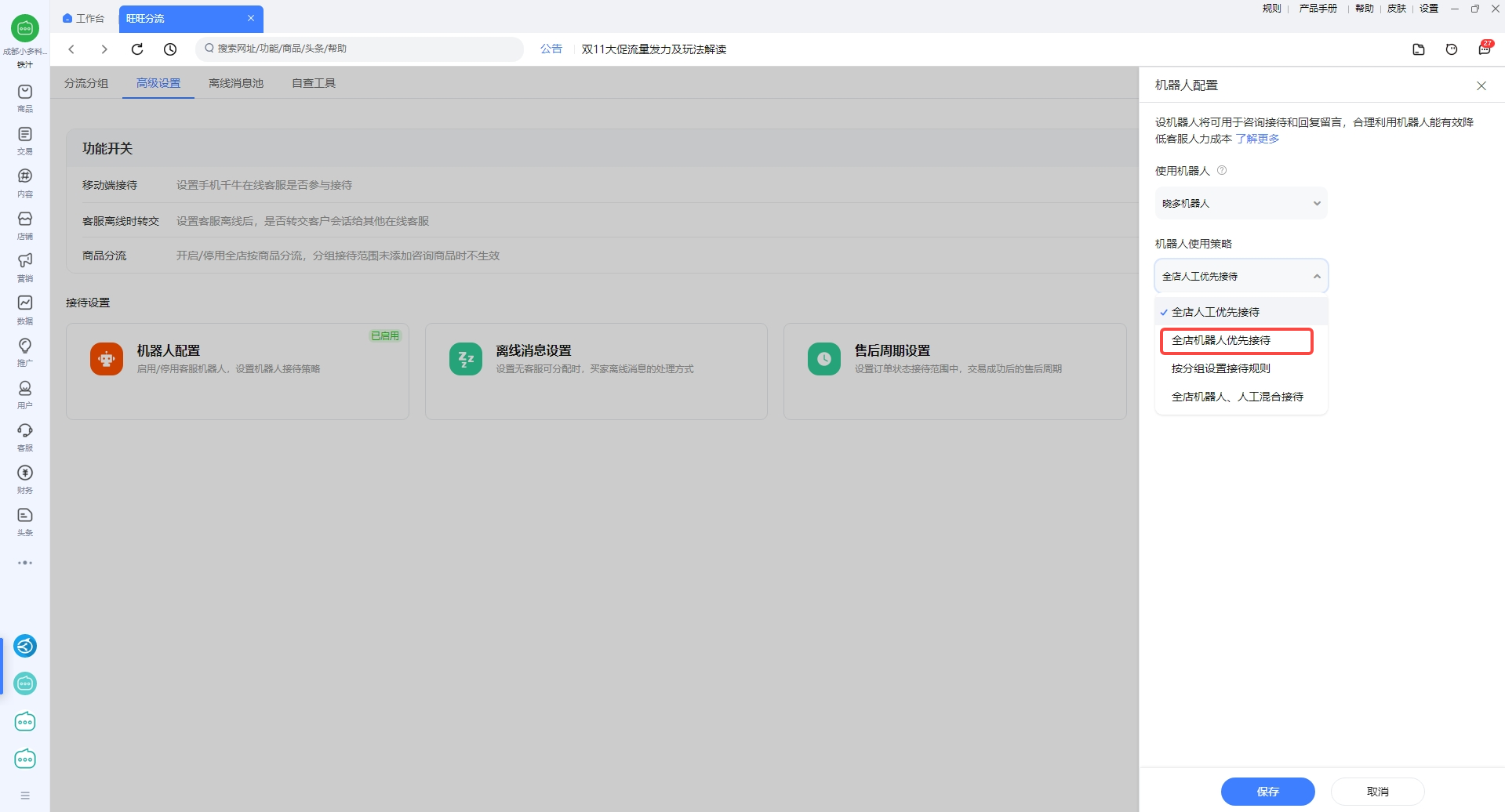
Task: Open the 晓多机器人 robot dropdown
Action: [x=1241, y=203]
